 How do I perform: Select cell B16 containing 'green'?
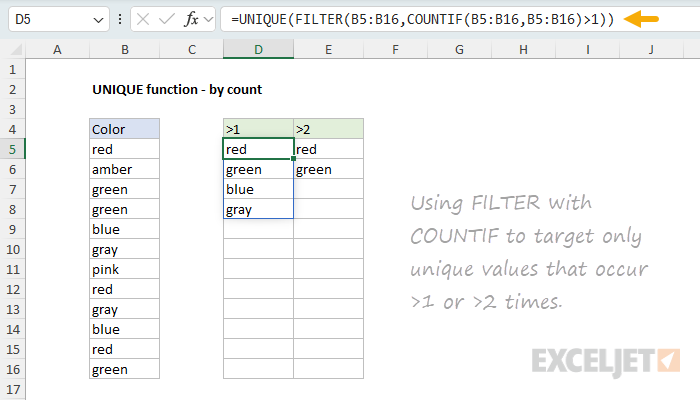pyautogui.click(x=125, y=369)
